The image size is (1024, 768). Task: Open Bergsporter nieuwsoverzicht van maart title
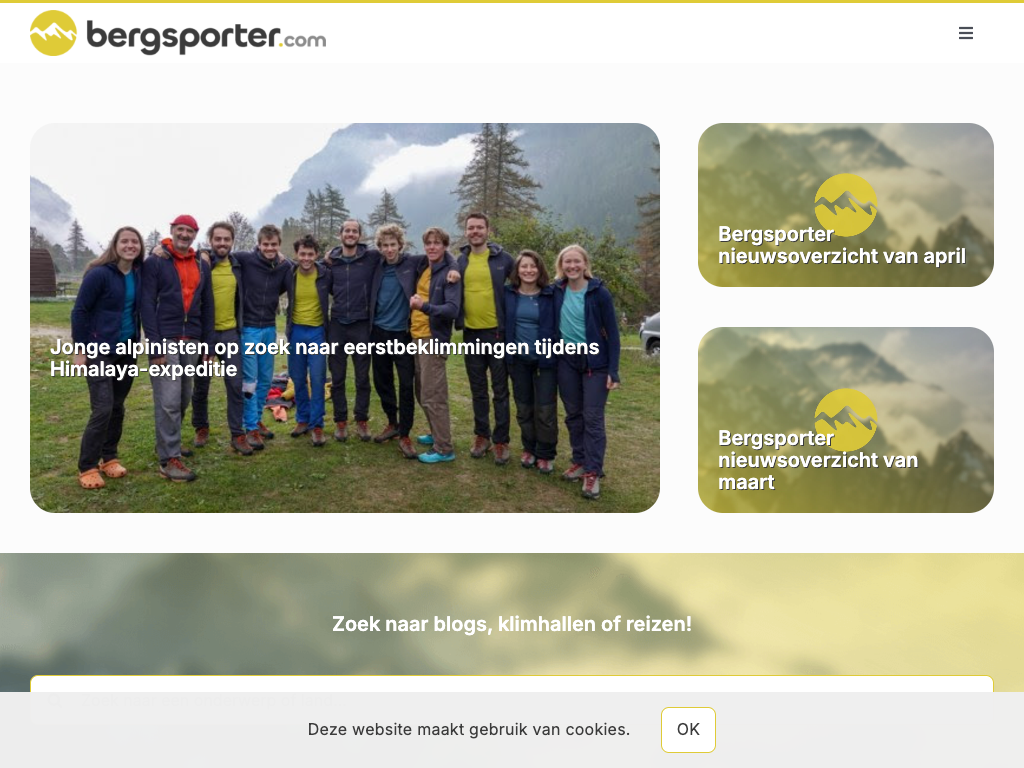point(818,460)
